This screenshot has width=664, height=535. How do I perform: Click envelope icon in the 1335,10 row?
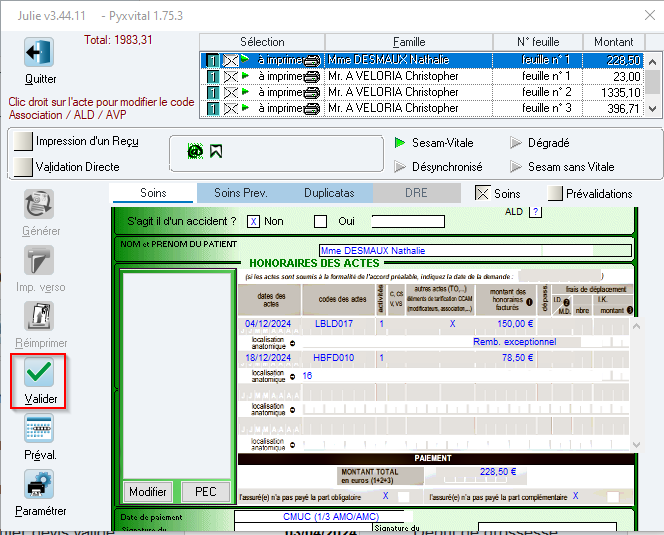tap(231, 93)
